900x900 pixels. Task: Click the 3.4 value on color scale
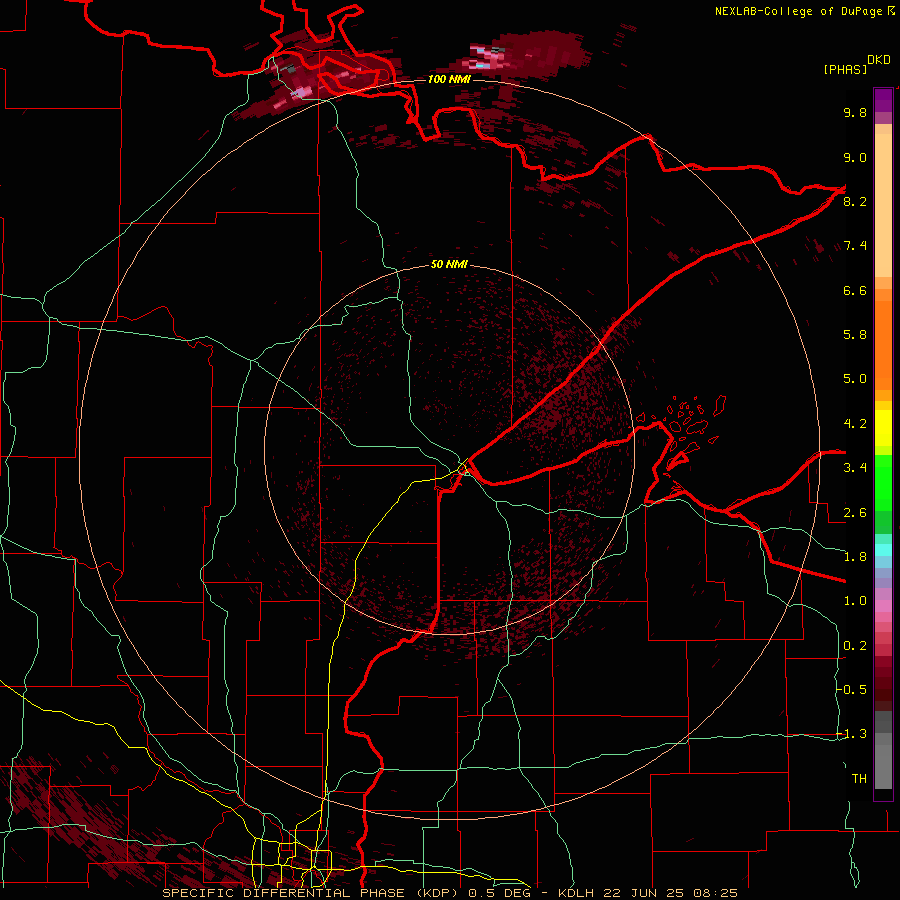pyautogui.click(x=855, y=468)
